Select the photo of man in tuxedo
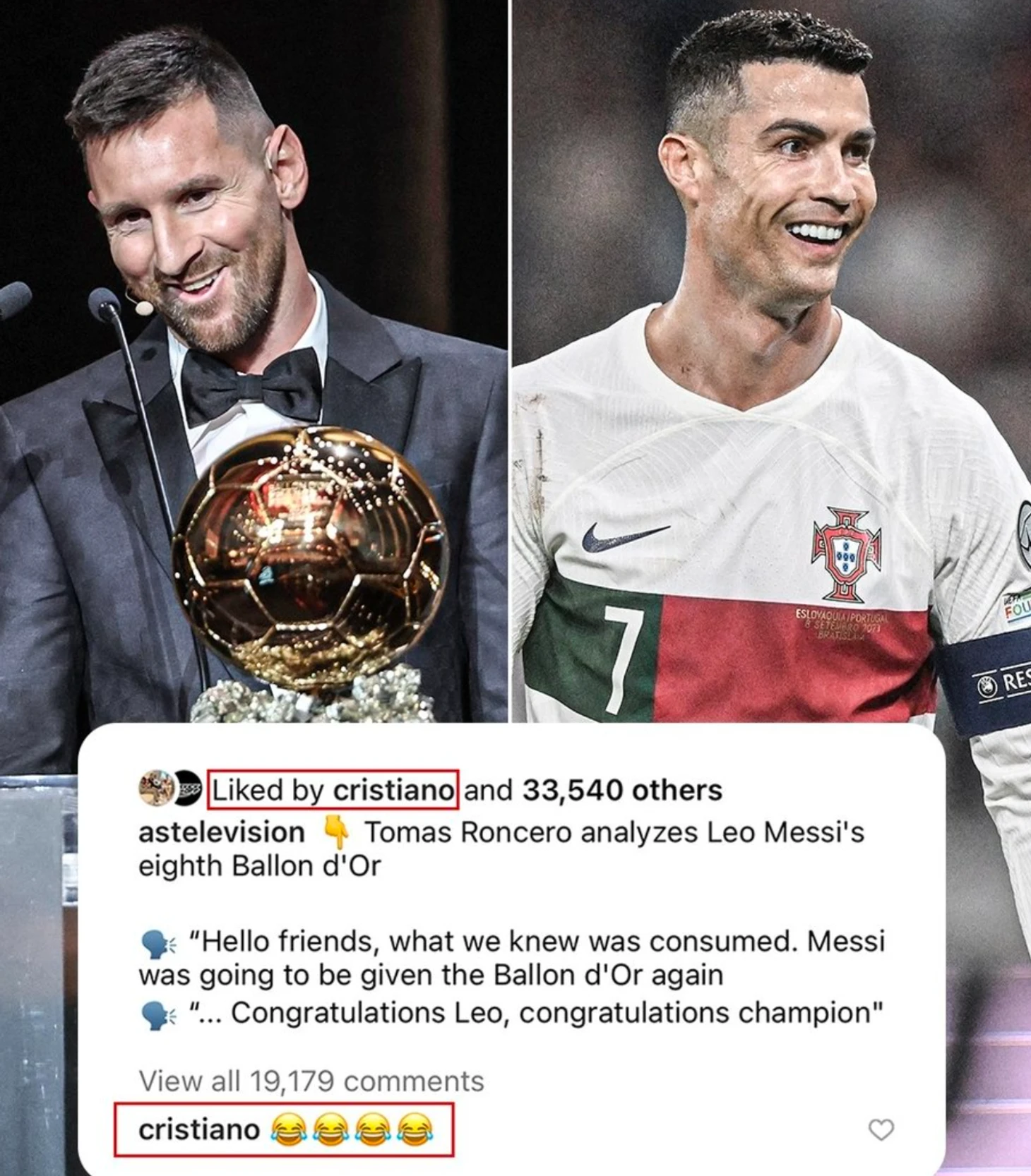1031x1176 pixels. 254,361
